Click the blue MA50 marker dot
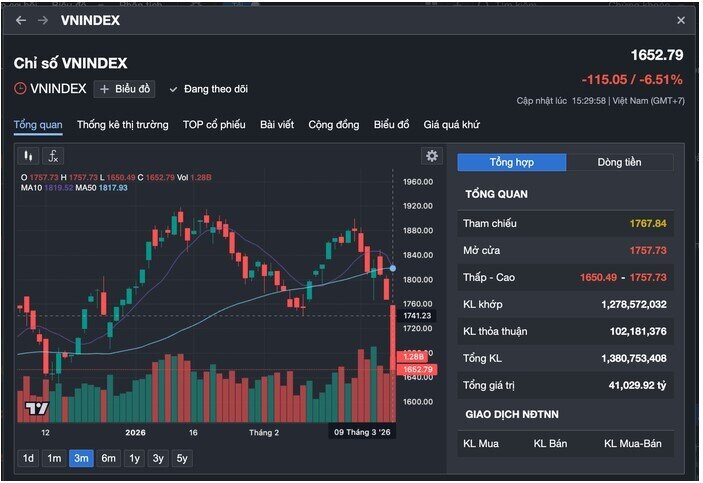 [393, 268]
